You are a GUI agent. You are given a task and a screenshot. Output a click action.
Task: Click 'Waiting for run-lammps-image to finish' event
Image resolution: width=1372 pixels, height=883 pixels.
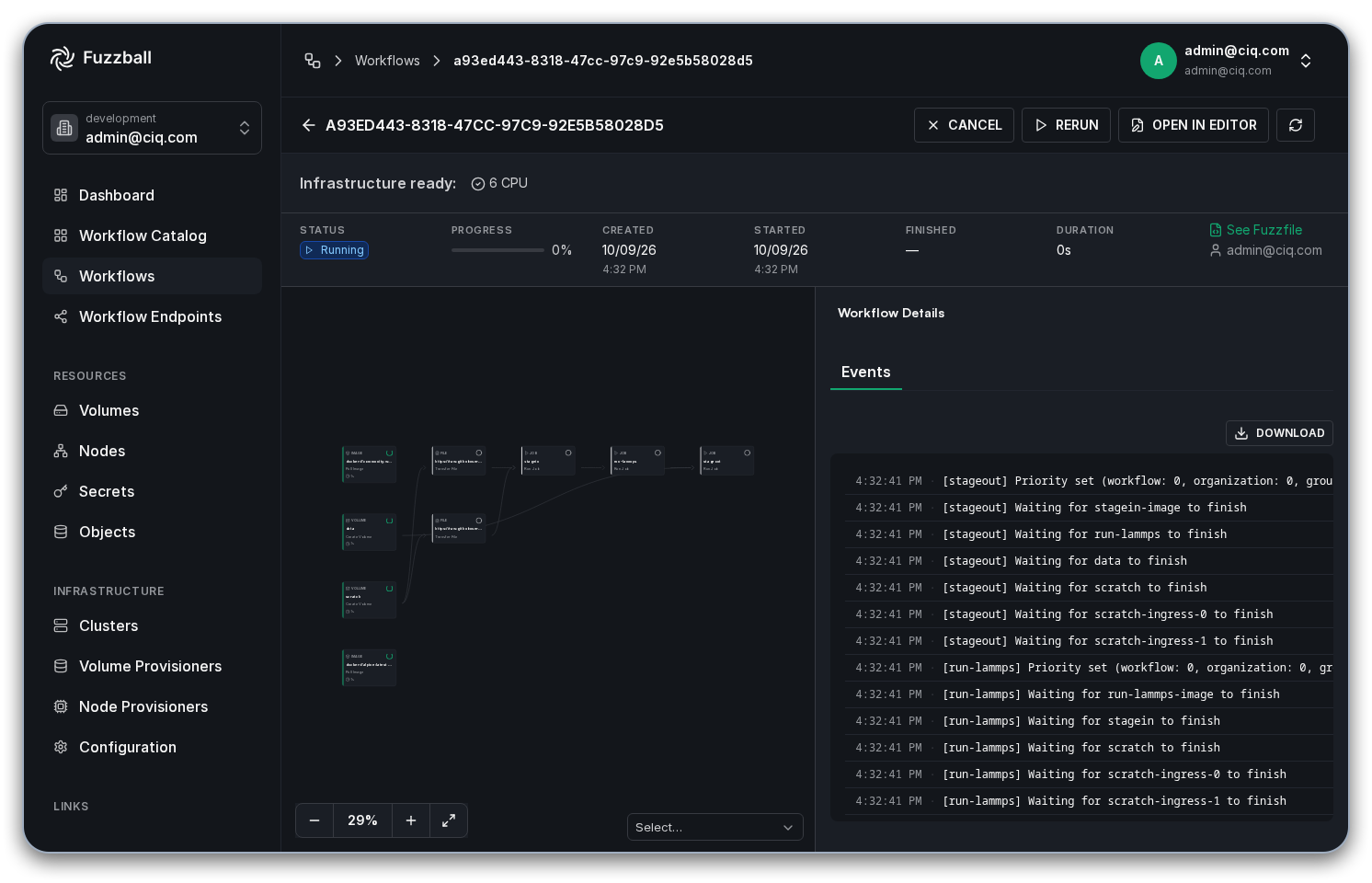pos(1089,694)
